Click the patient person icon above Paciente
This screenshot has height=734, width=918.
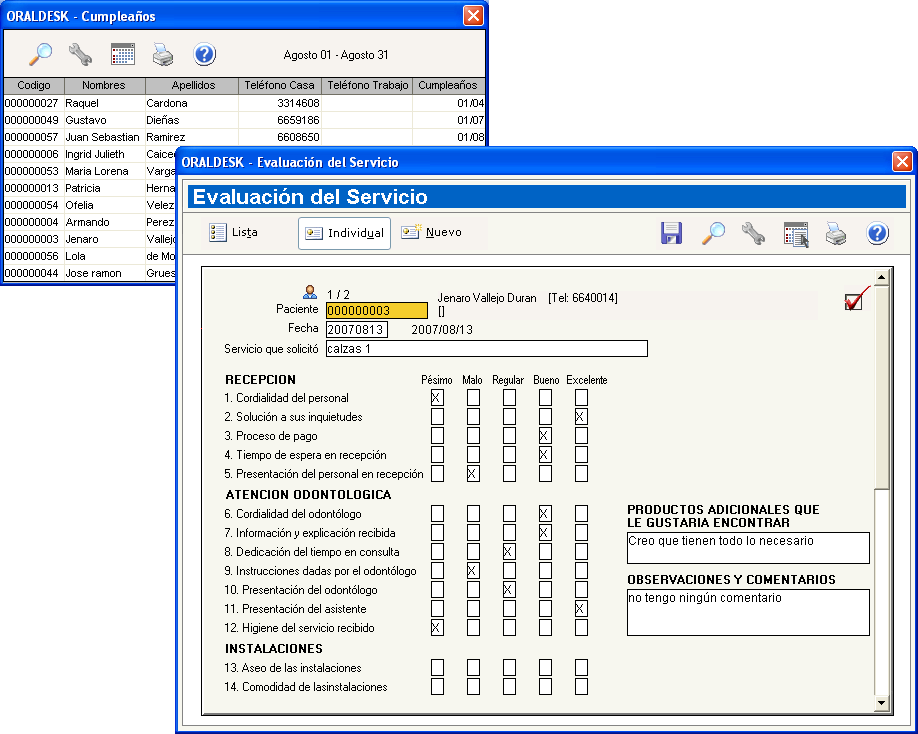pos(310,291)
